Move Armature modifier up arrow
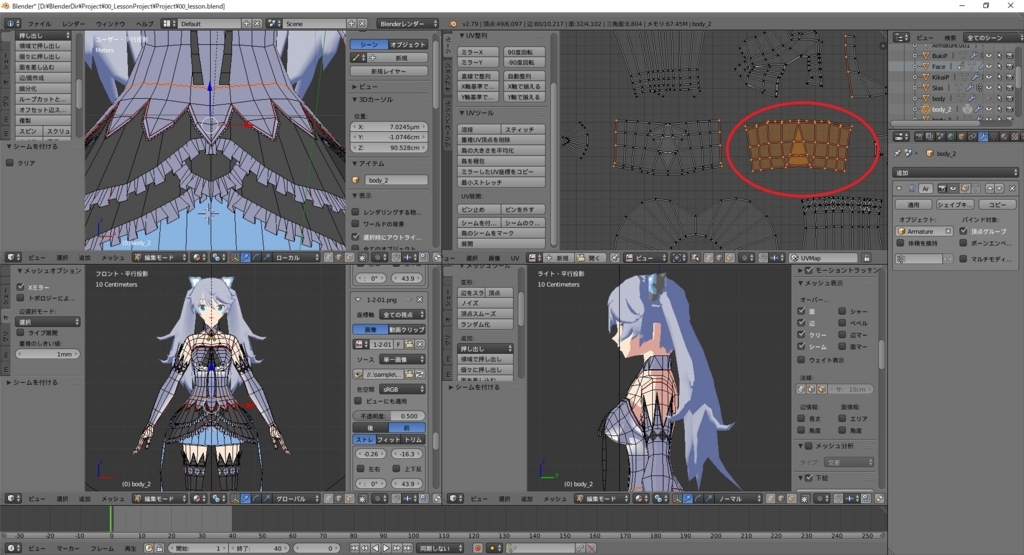Screen dimensions: 1024x555 (990, 188)
